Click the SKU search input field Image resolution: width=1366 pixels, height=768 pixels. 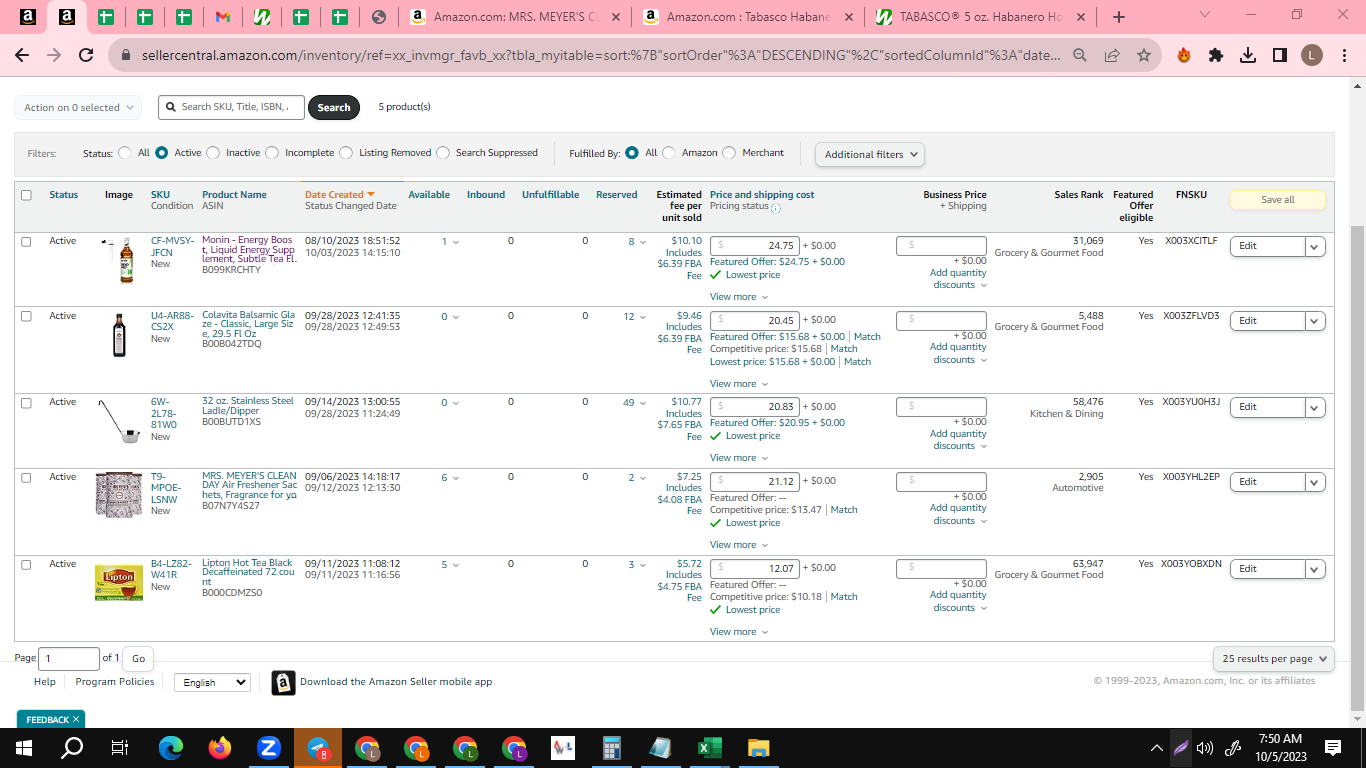point(231,107)
